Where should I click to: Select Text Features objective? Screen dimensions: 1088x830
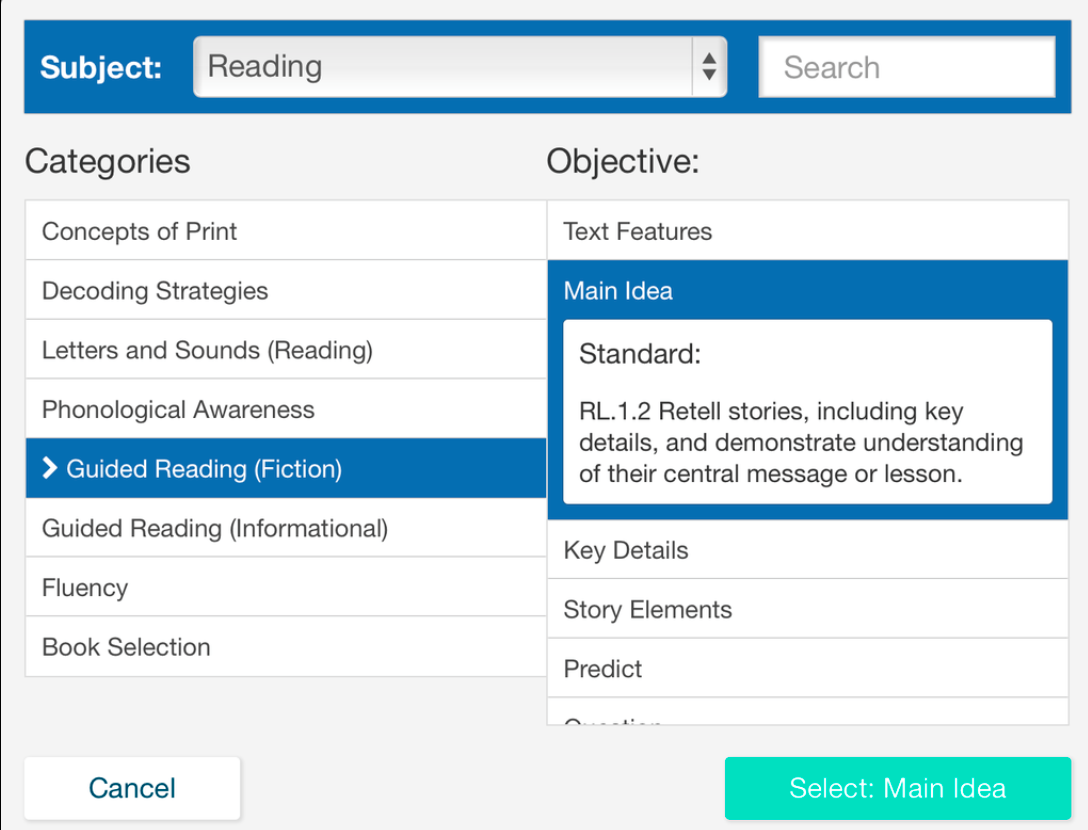pyautogui.click(x=807, y=231)
